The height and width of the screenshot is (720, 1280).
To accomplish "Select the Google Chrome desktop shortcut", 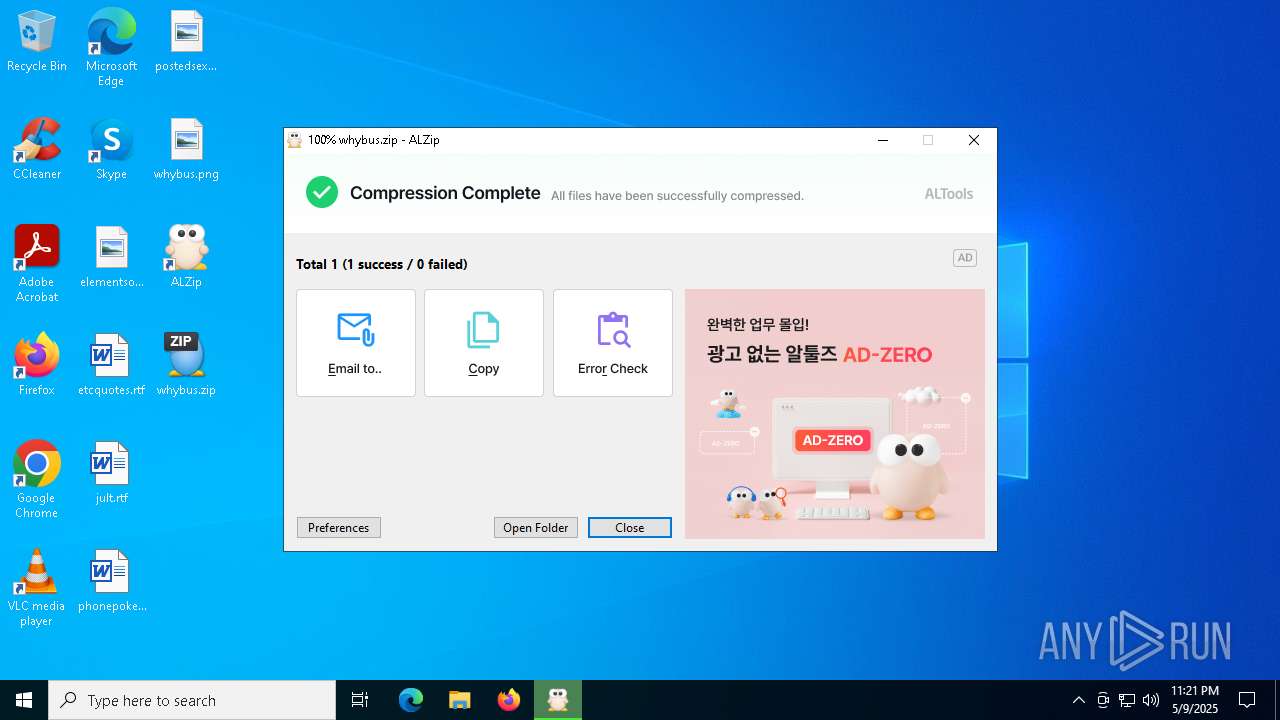I will pos(37,480).
